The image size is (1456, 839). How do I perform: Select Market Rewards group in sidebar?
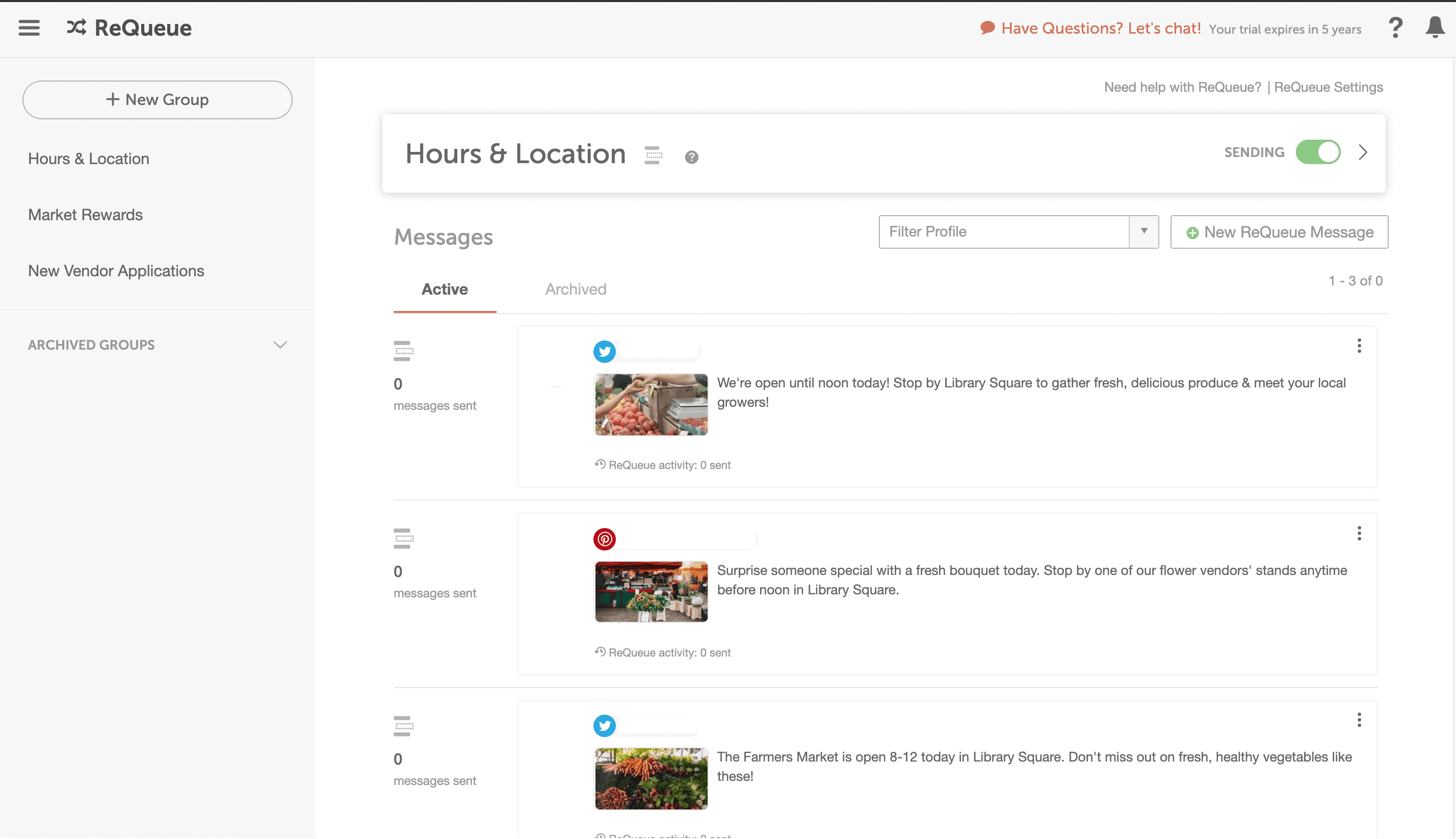pyautogui.click(x=85, y=215)
